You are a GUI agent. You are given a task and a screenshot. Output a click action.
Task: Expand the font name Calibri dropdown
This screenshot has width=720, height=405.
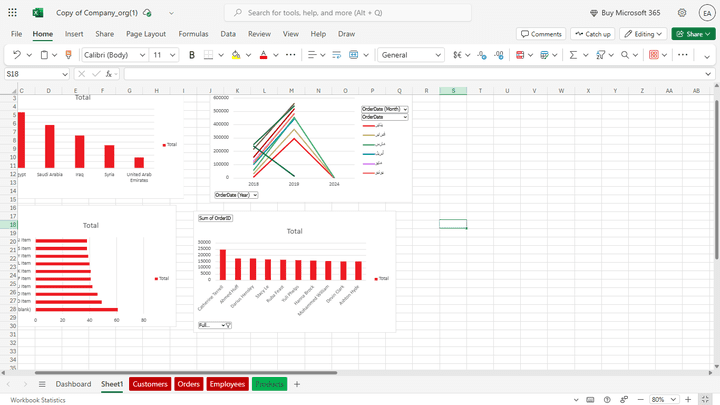tap(142, 55)
